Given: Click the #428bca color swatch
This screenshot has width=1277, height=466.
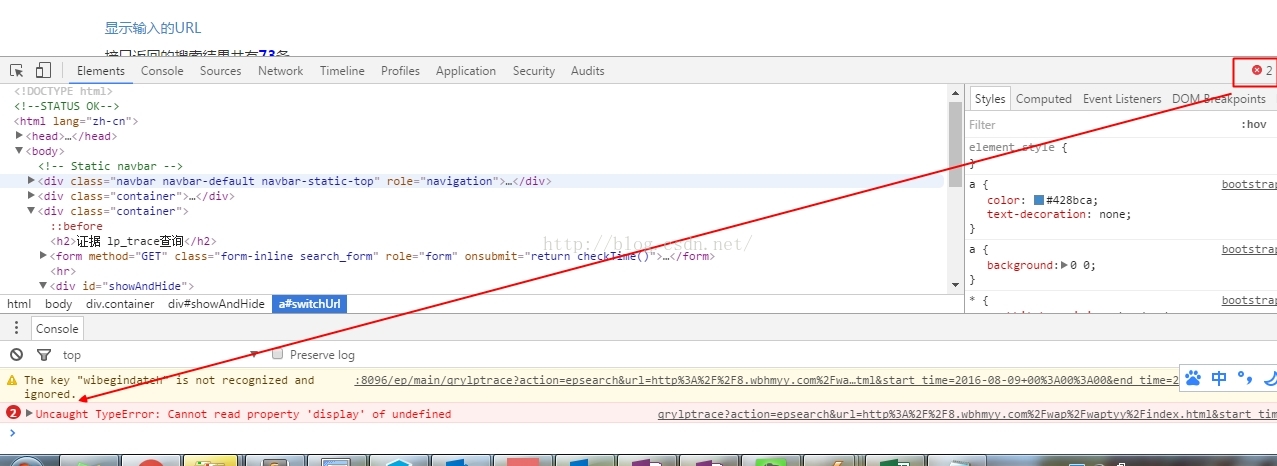Looking at the screenshot, I should tap(1039, 200).
